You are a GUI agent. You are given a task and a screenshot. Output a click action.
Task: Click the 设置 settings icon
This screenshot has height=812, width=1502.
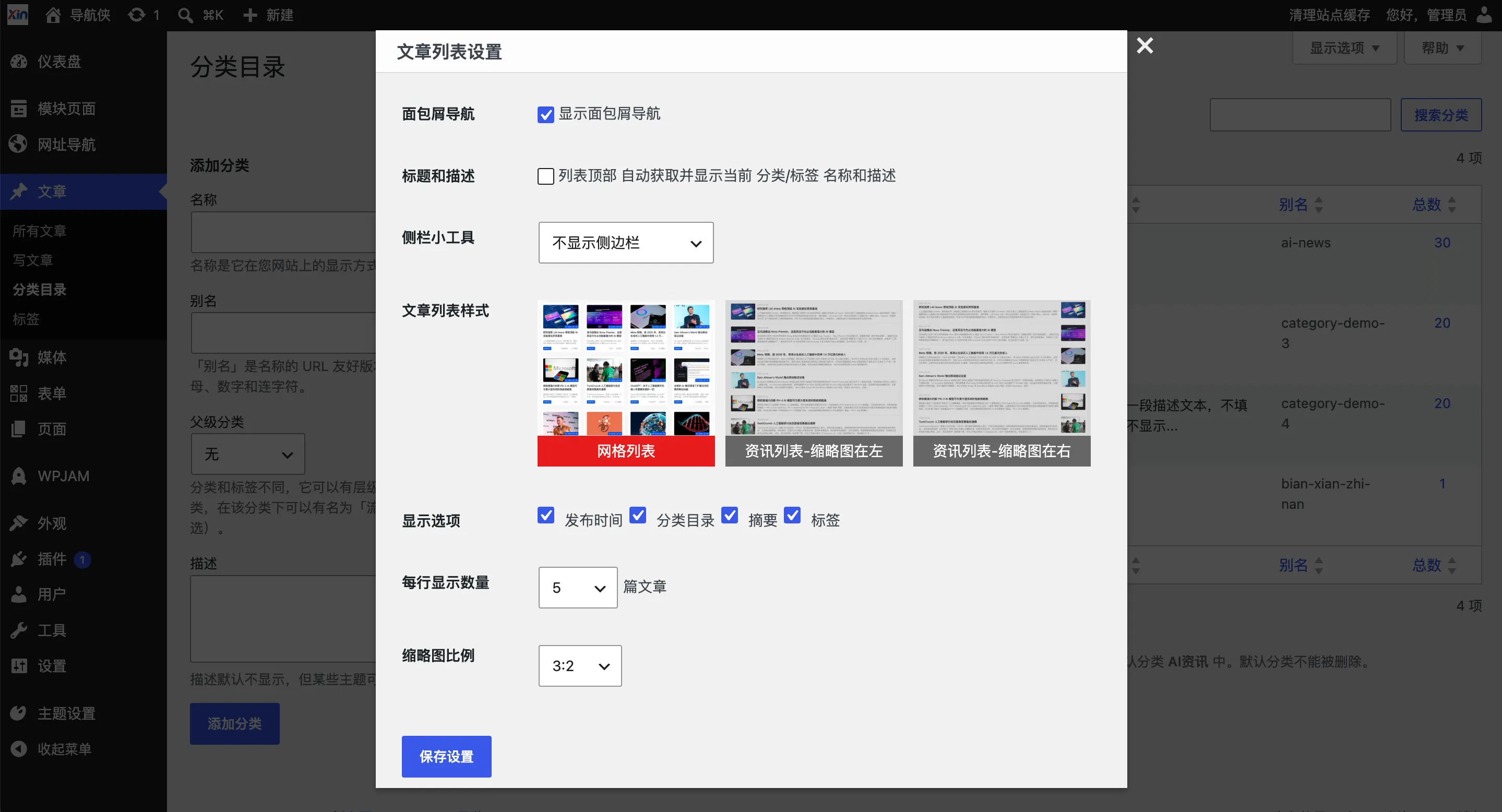pos(19,666)
